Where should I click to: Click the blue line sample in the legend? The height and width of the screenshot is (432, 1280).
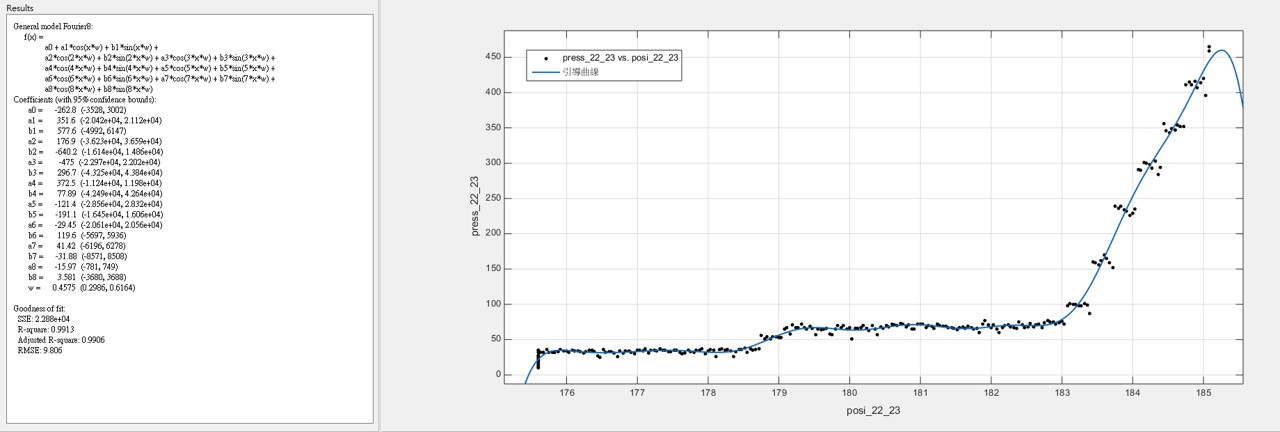coord(545,72)
